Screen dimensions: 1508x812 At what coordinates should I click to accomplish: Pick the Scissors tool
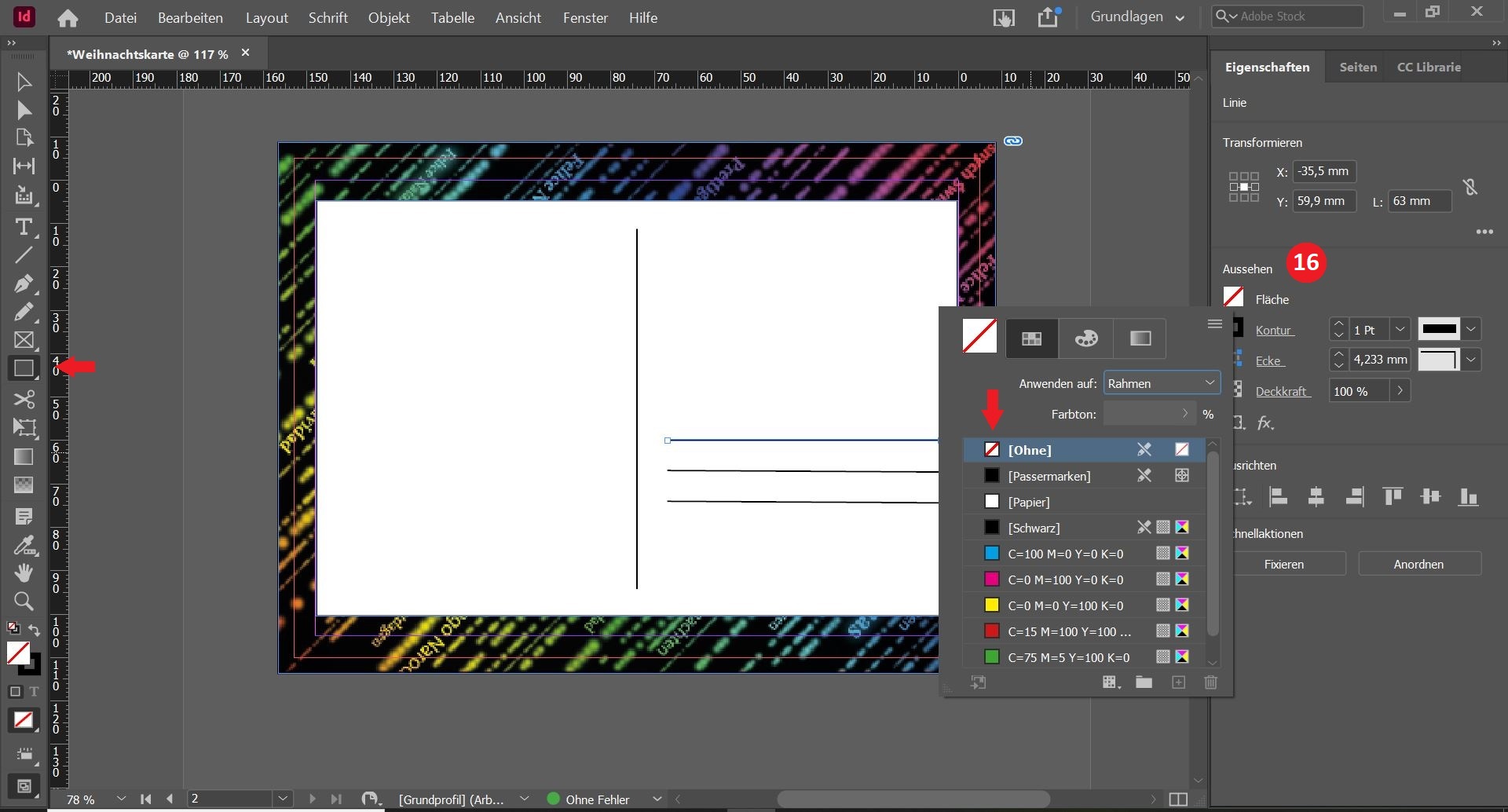pyautogui.click(x=24, y=399)
